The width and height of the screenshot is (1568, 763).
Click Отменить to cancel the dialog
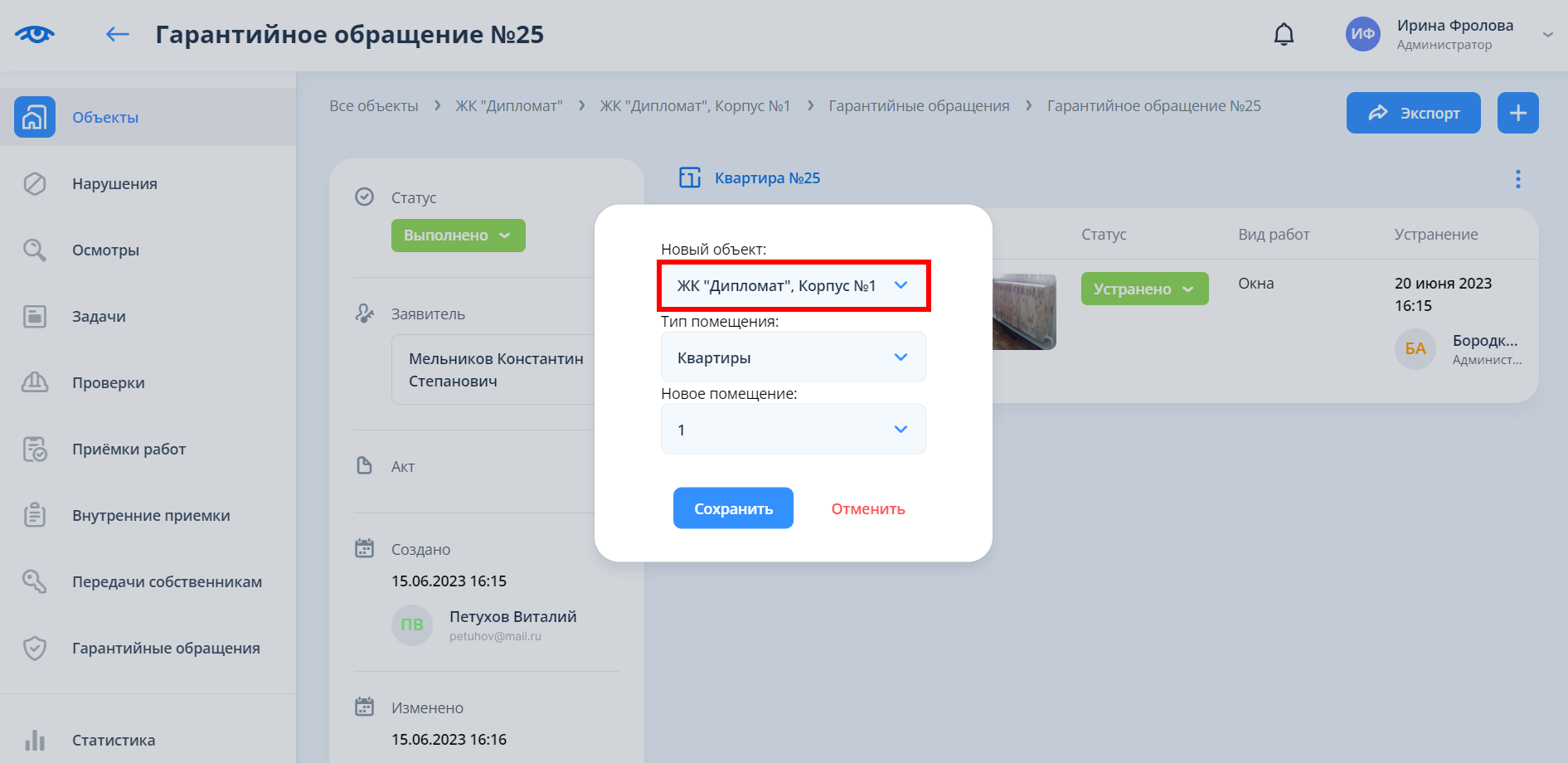click(x=868, y=508)
